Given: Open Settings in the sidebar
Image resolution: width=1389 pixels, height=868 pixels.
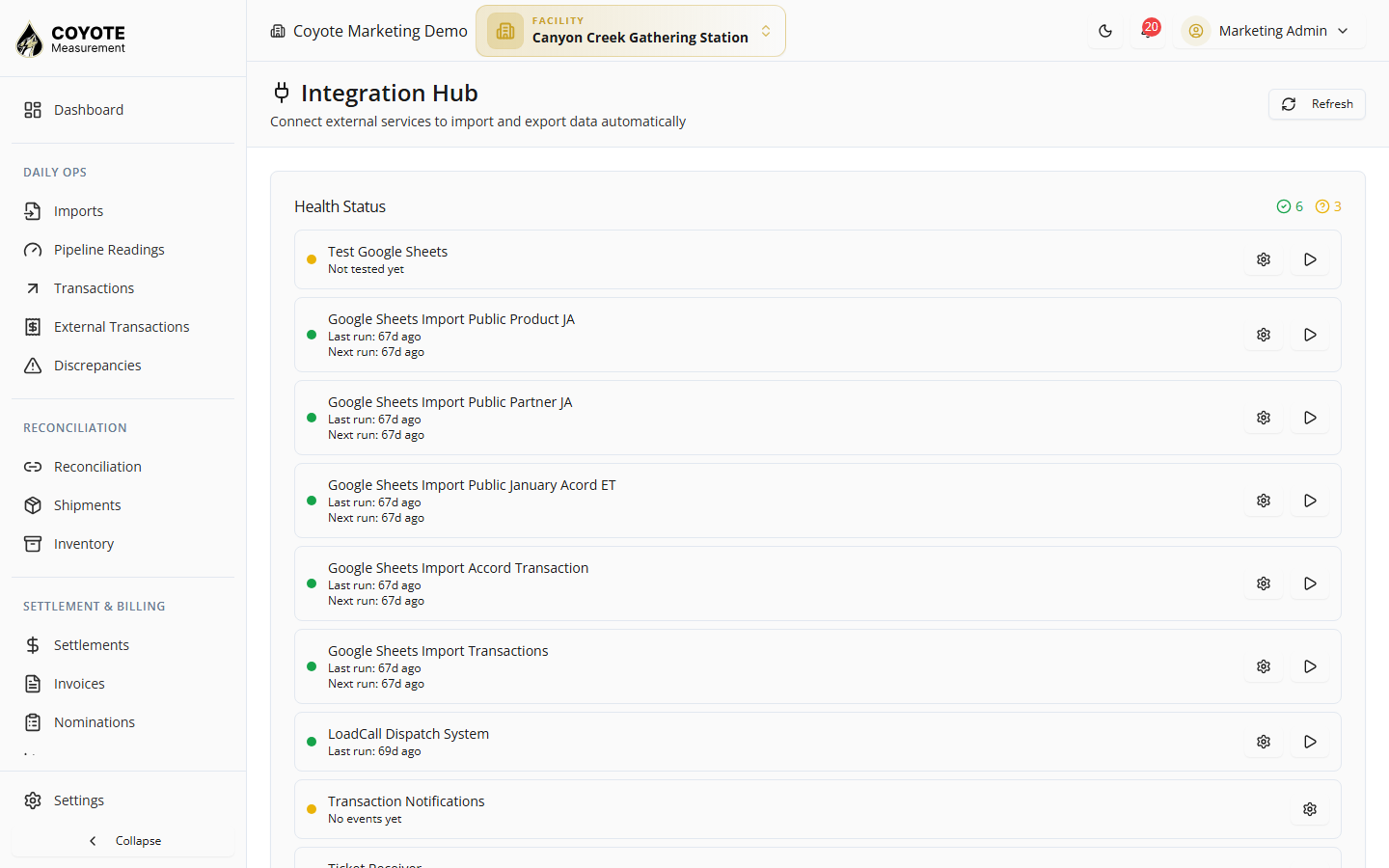Looking at the screenshot, I should (123, 800).
